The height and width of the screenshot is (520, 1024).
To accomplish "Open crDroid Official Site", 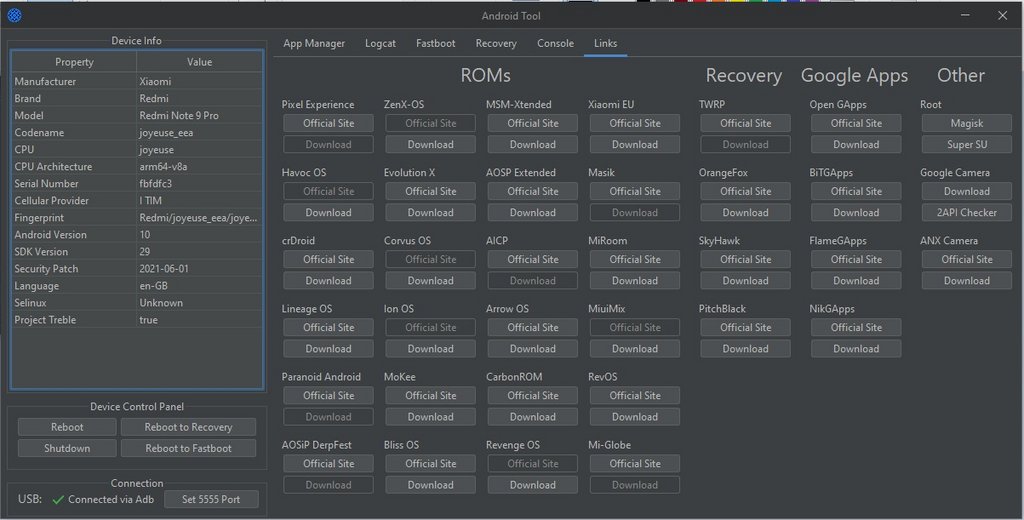I will click(x=328, y=259).
